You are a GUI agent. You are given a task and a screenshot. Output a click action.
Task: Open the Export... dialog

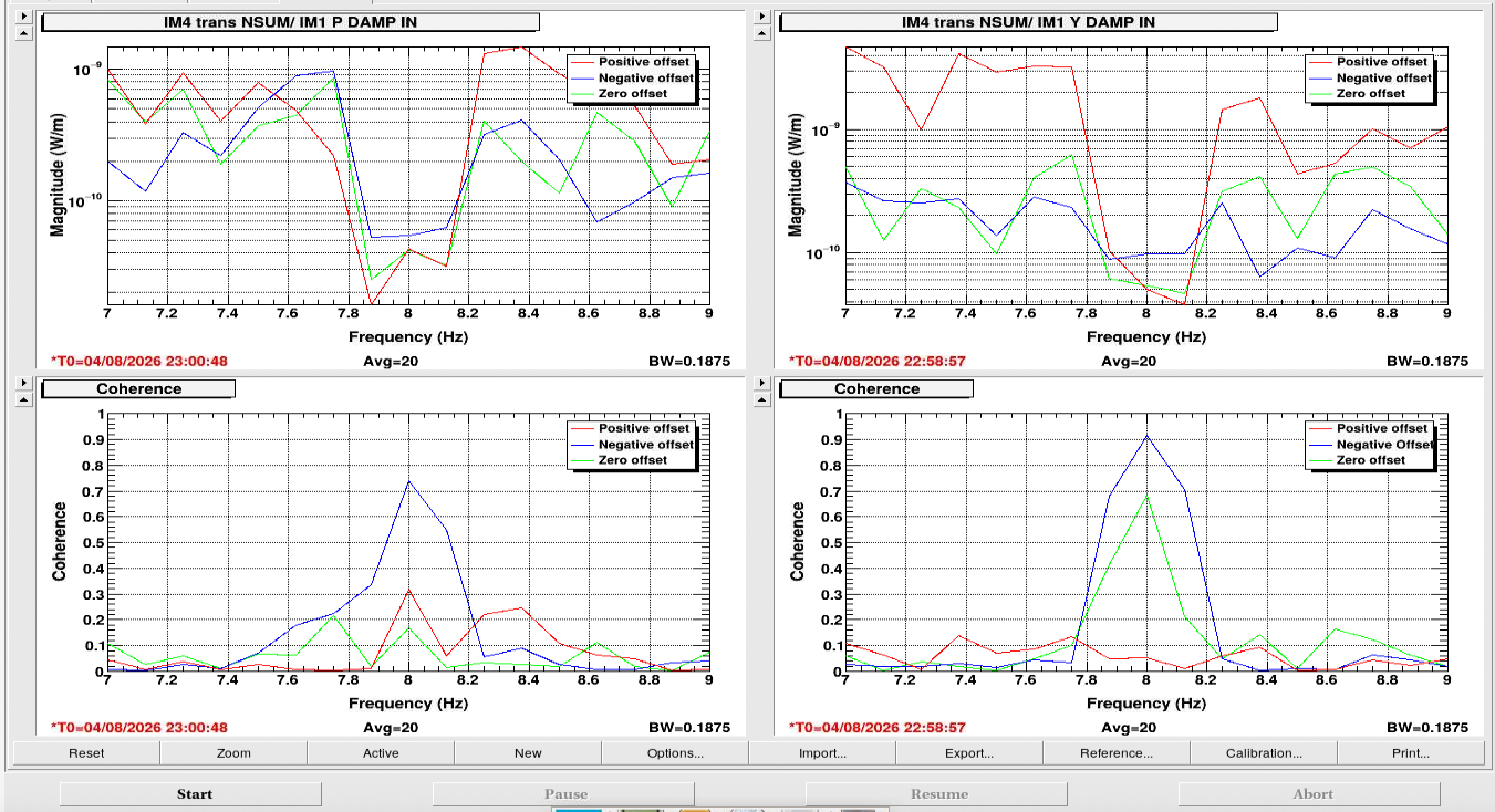969,753
